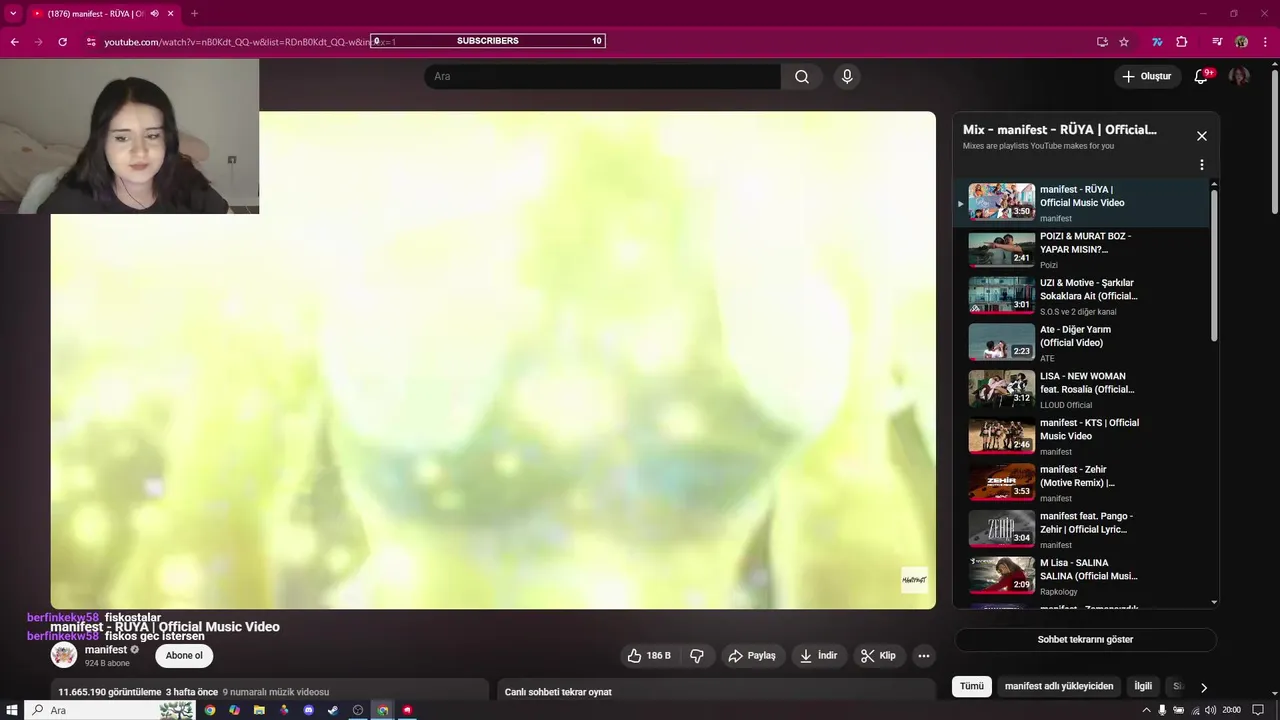
Task: Subscribe with Abone ol button
Action: coord(184,656)
